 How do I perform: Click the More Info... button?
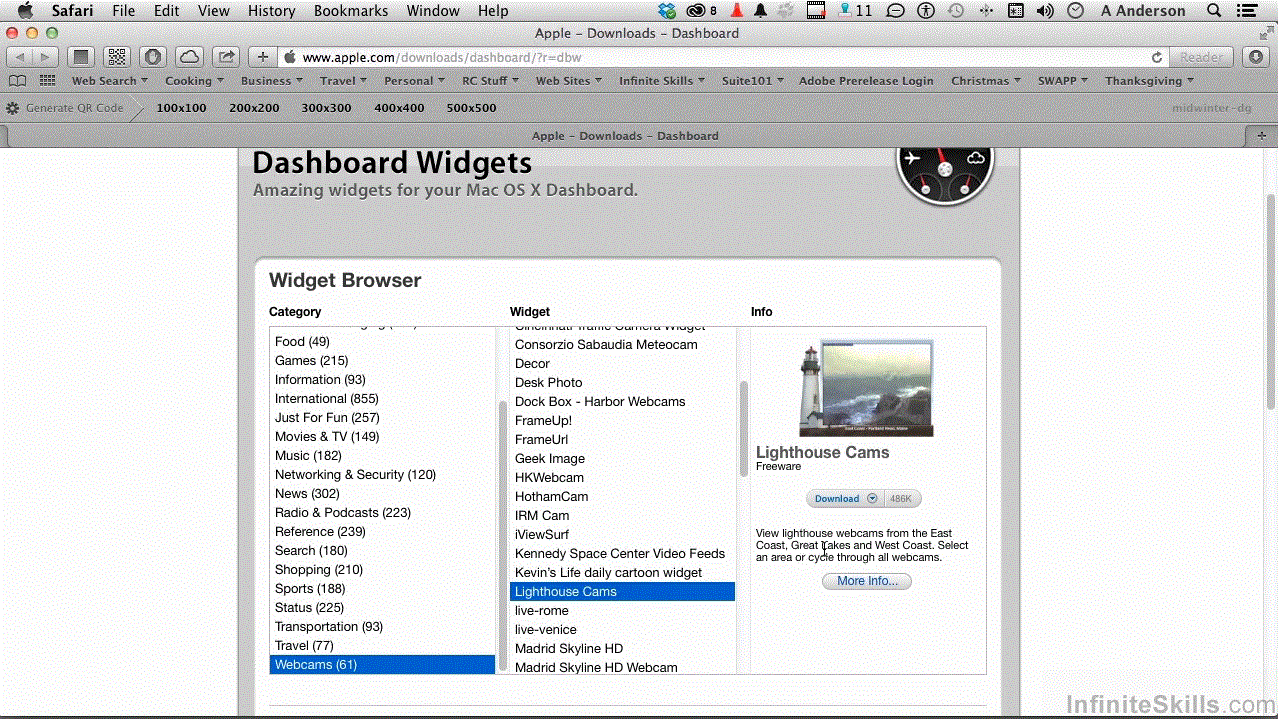(x=867, y=581)
